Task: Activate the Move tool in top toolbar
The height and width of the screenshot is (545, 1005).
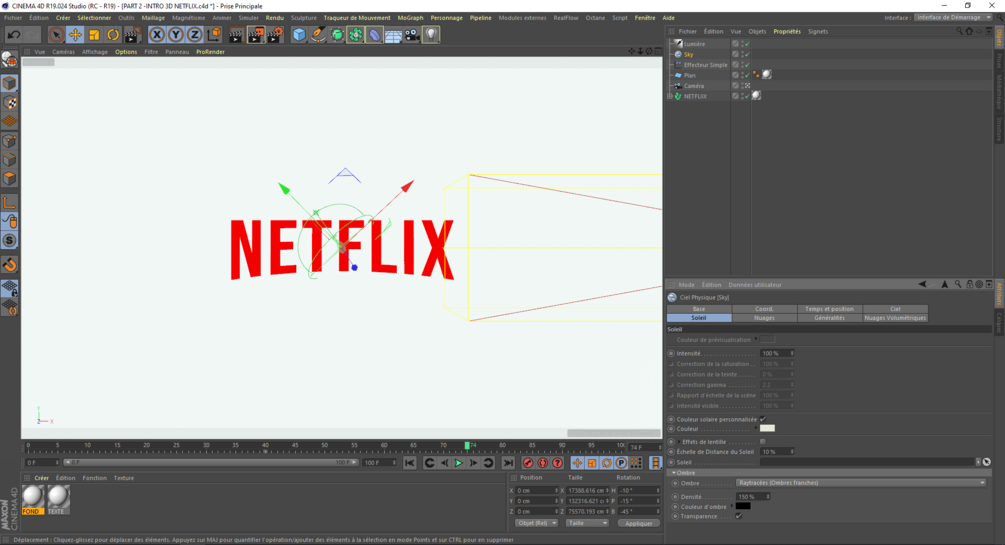Action: [x=75, y=35]
